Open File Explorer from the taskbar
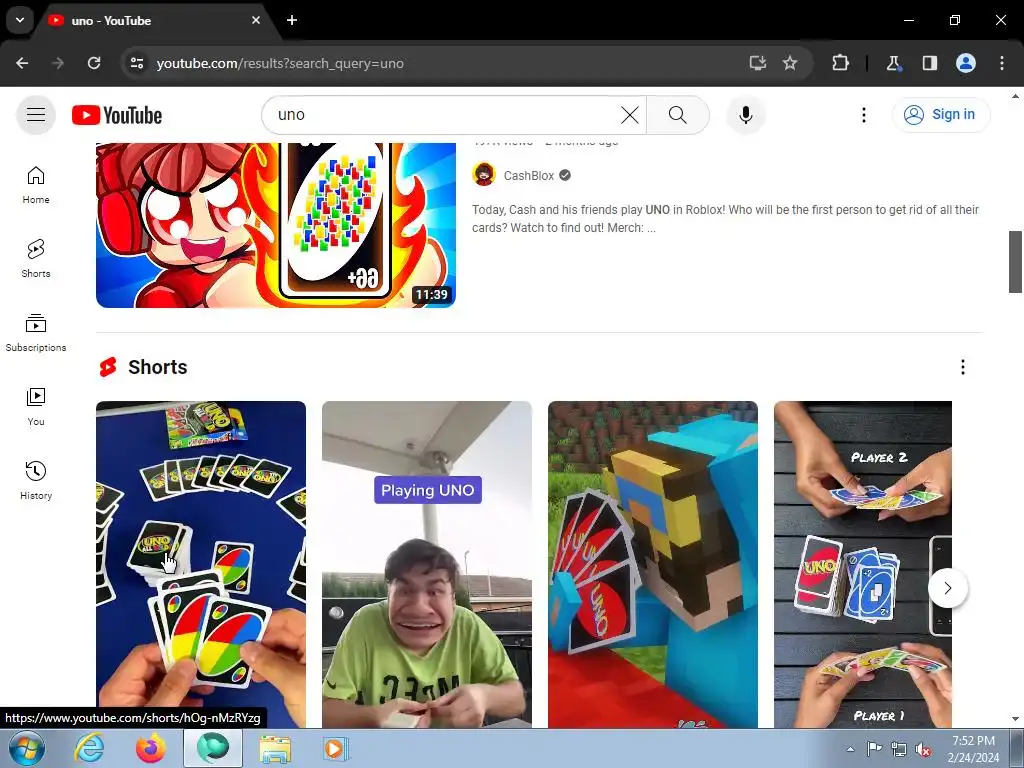This screenshot has width=1024, height=768. click(x=275, y=748)
